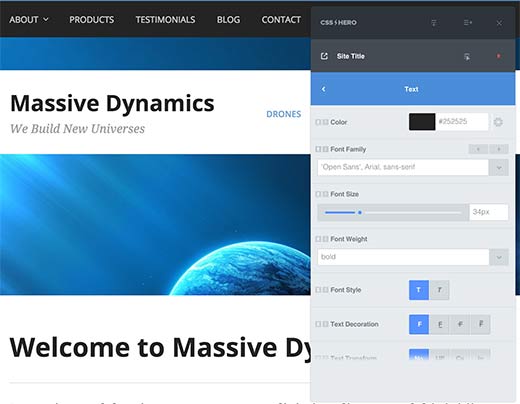Open the PRODUCTS navigation item
520x404 pixels.
[92, 20]
